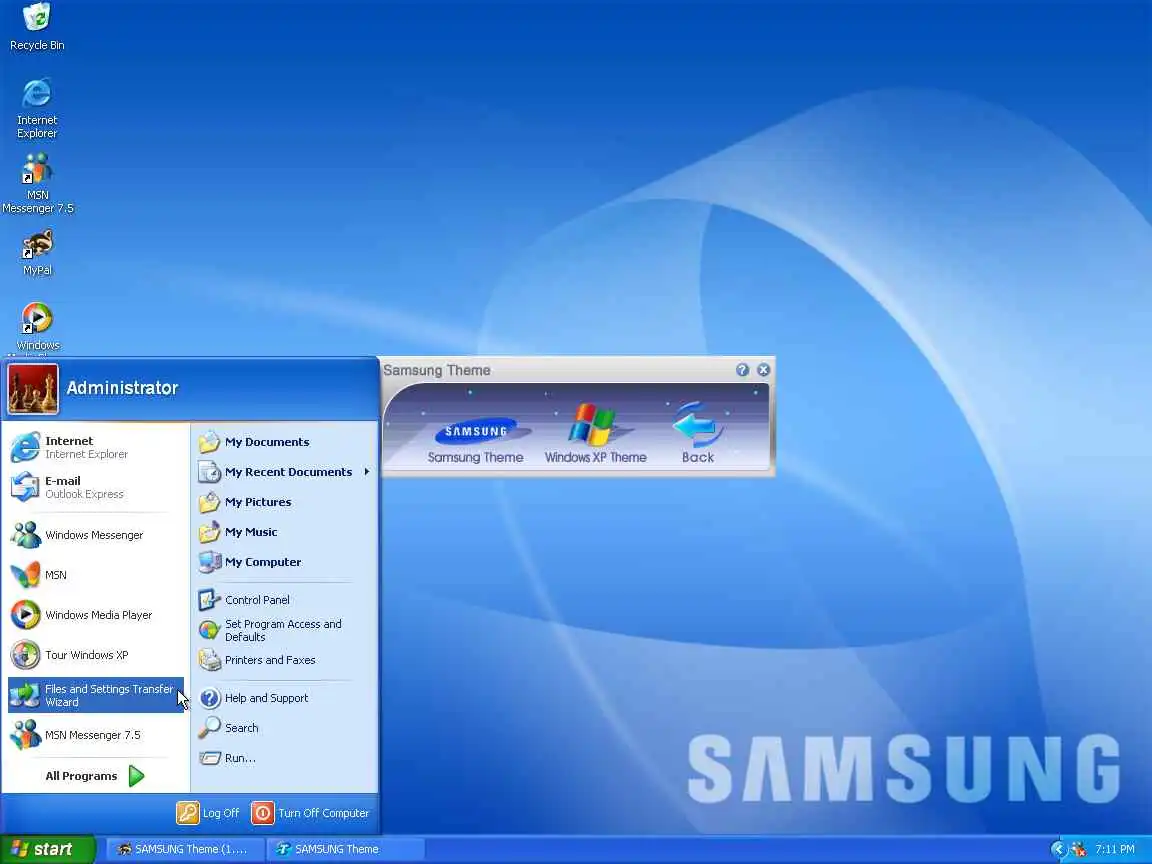Click the Back arrow in Samsung Theme
1152x864 pixels.
click(697, 433)
